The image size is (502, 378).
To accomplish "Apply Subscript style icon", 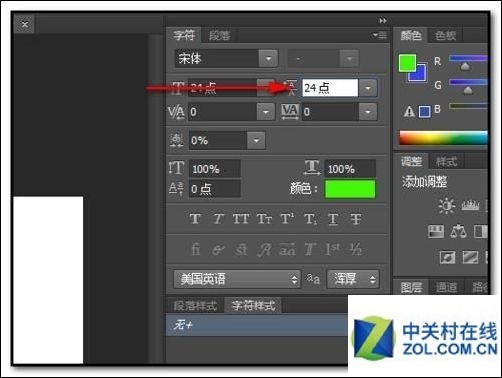I will coord(310,219).
